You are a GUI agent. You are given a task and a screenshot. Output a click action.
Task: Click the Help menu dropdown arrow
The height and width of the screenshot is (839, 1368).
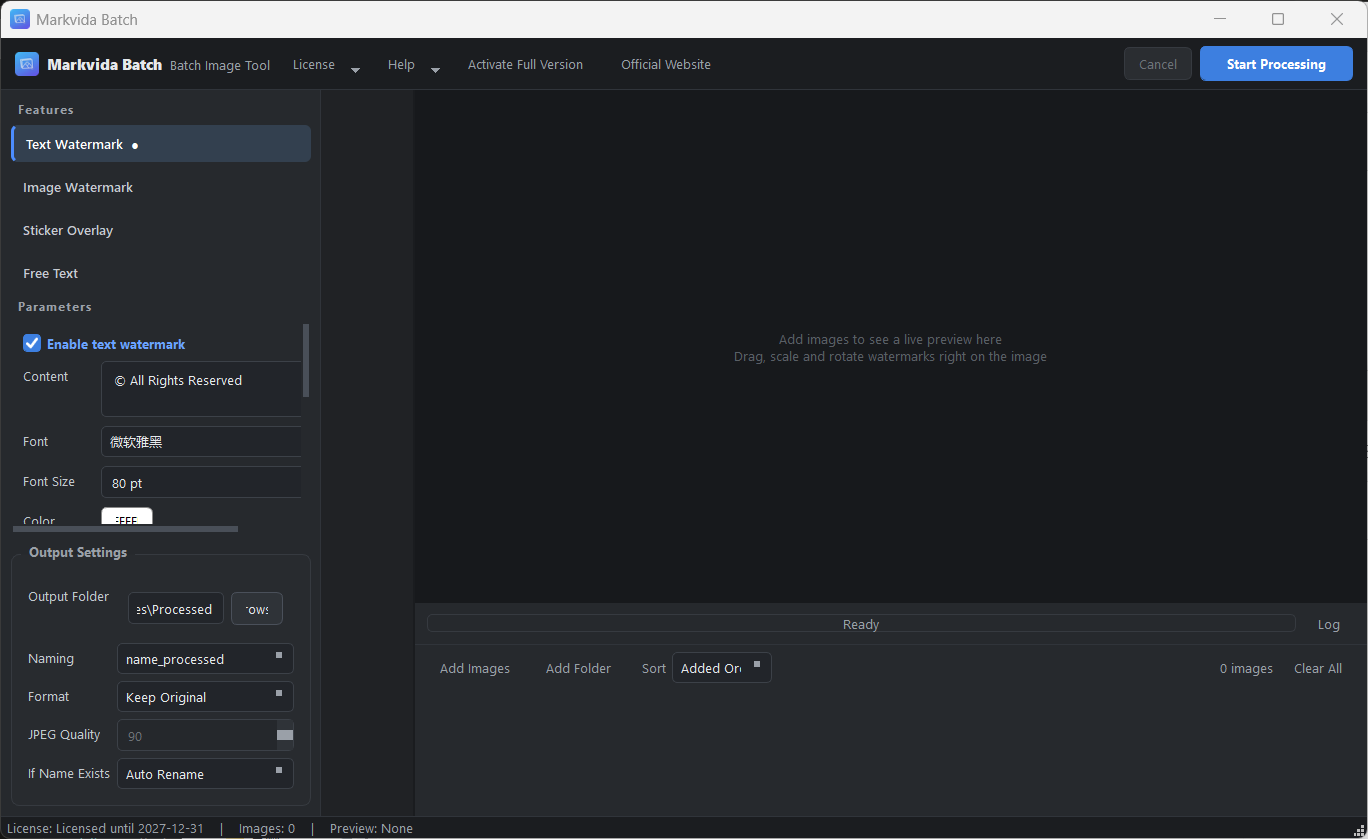point(435,69)
